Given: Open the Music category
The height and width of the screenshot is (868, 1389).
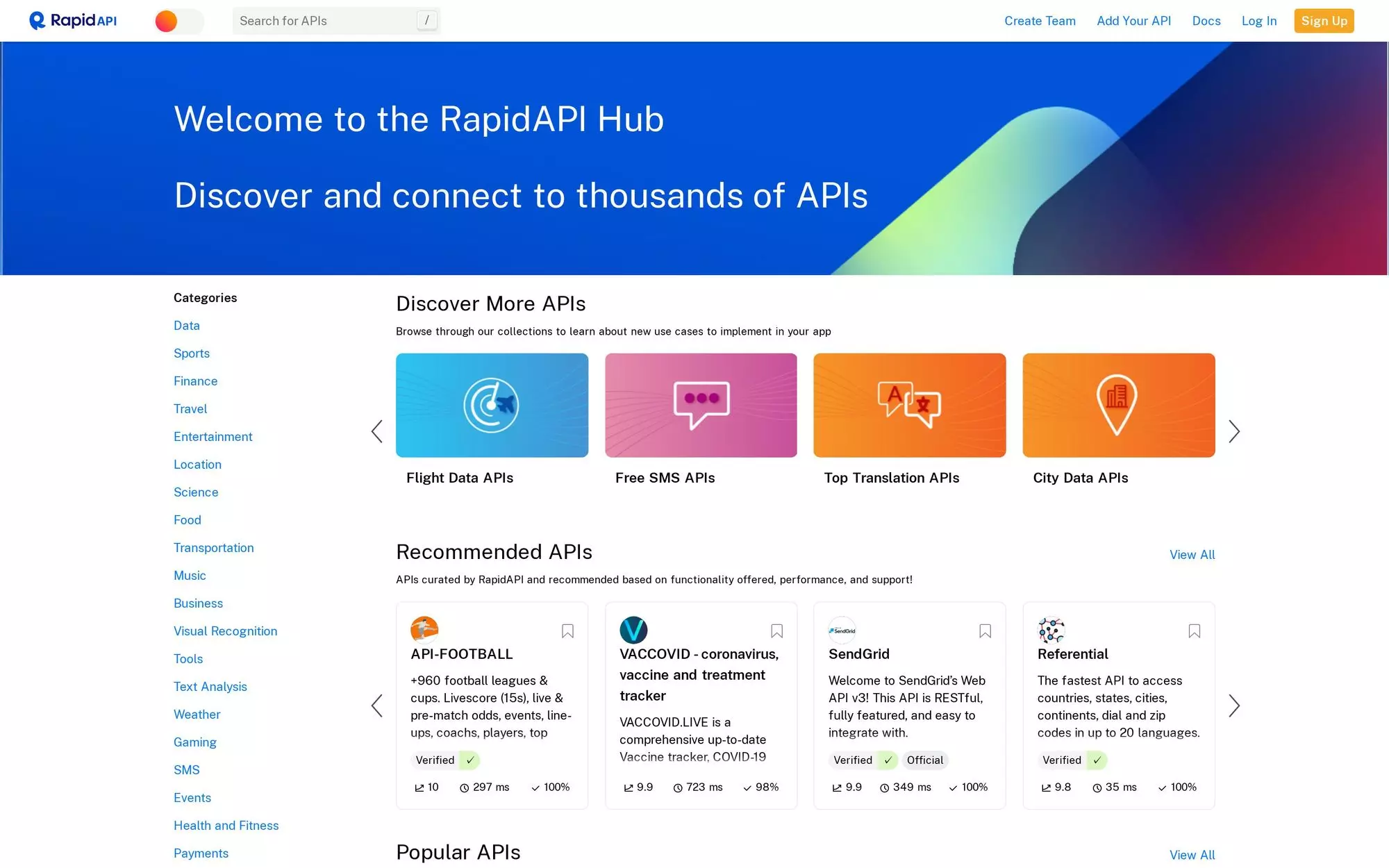Looking at the screenshot, I should (190, 576).
